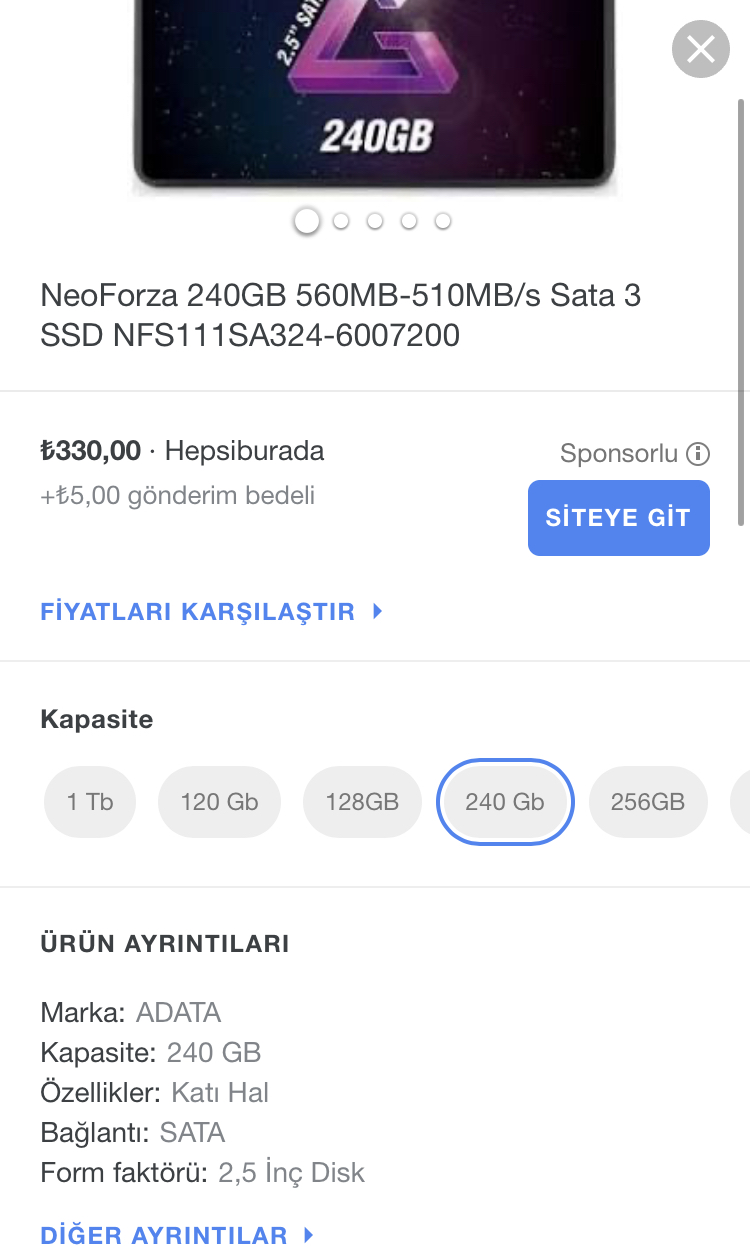Jump to the fourth image dot
750x1256 pixels.
click(409, 221)
